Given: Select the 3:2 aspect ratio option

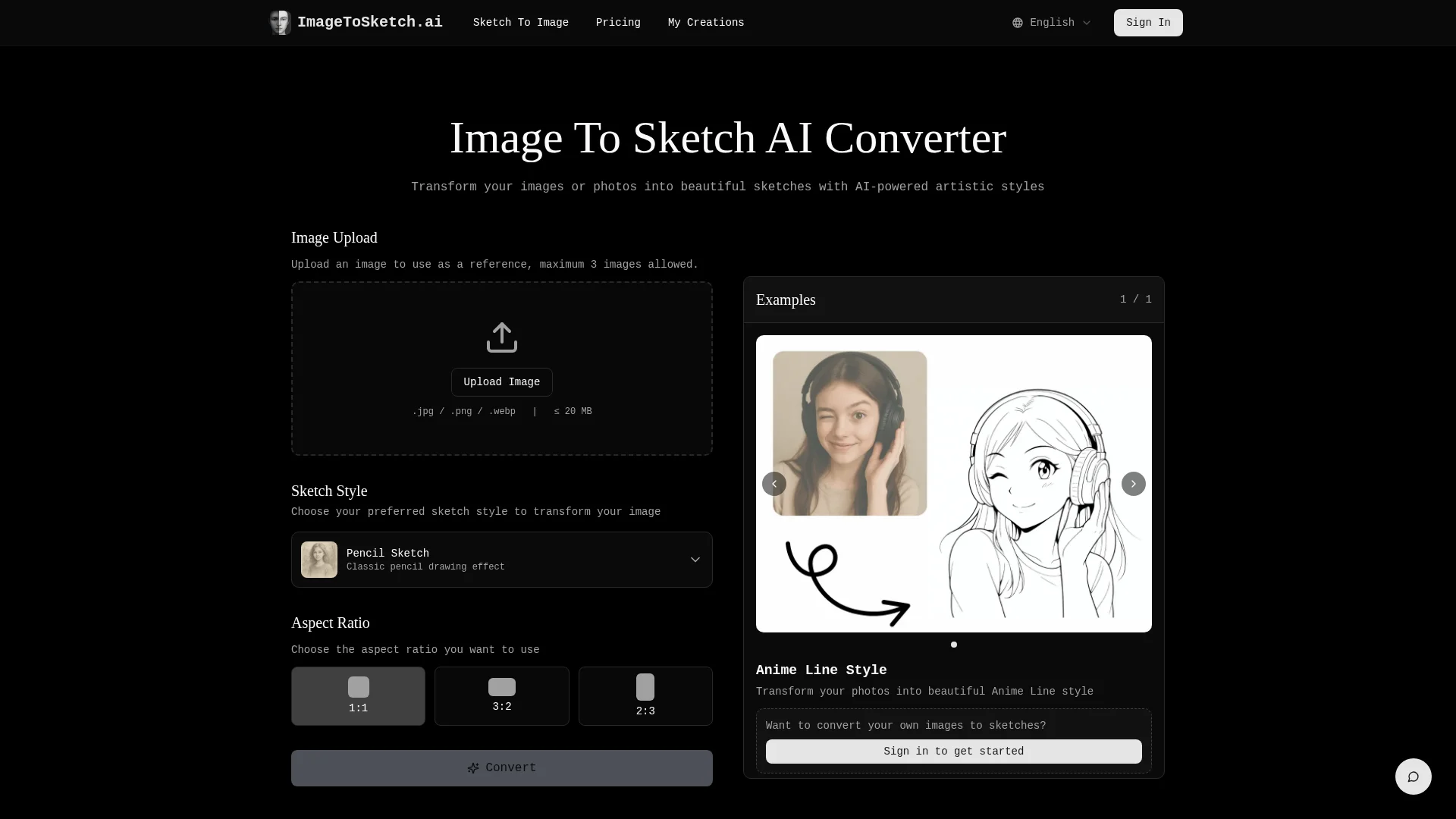Looking at the screenshot, I should 501,696.
